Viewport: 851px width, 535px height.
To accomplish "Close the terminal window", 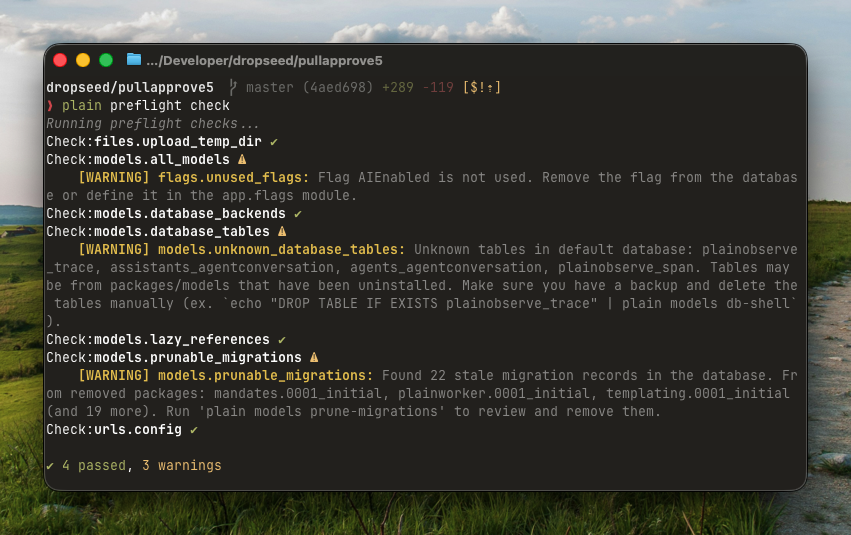I will click(61, 60).
